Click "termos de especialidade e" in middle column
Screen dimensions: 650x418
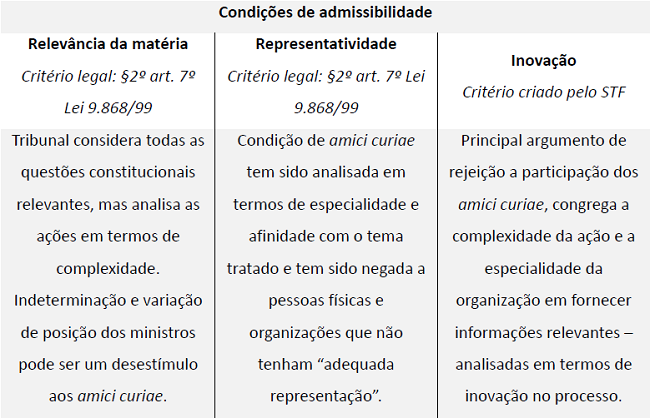(326, 205)
